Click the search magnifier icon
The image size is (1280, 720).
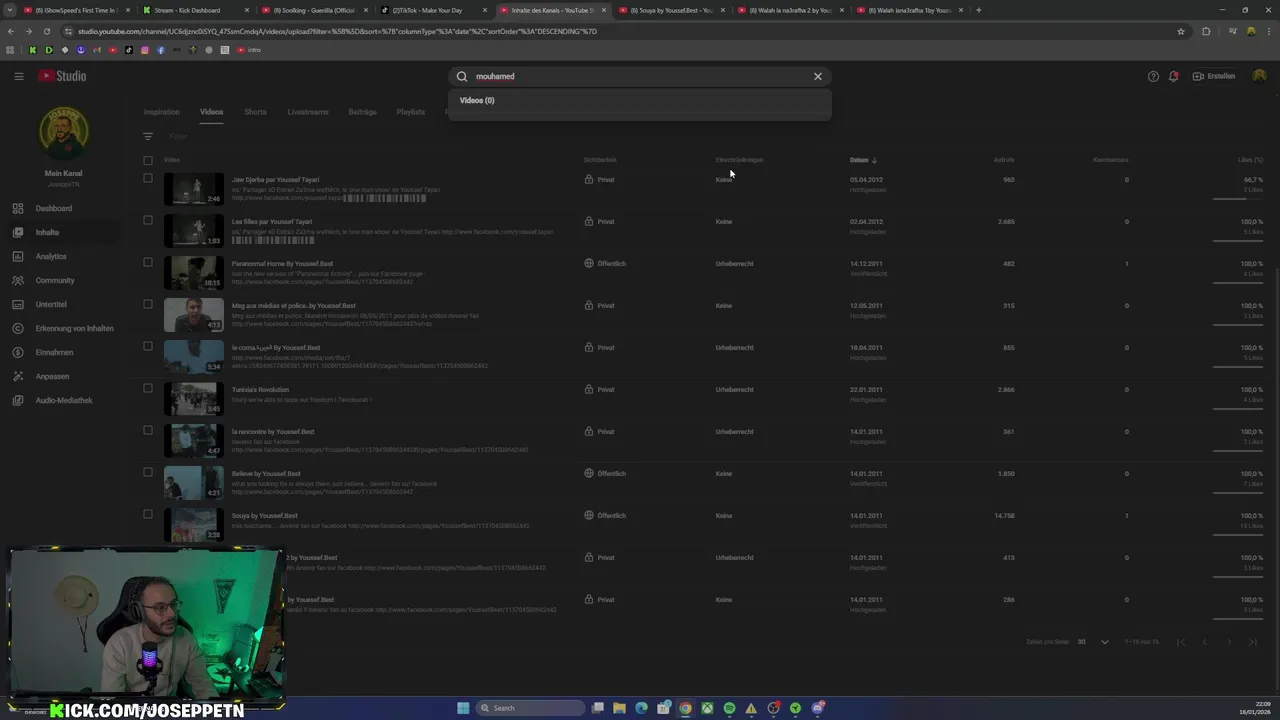[x=462, y=76]
